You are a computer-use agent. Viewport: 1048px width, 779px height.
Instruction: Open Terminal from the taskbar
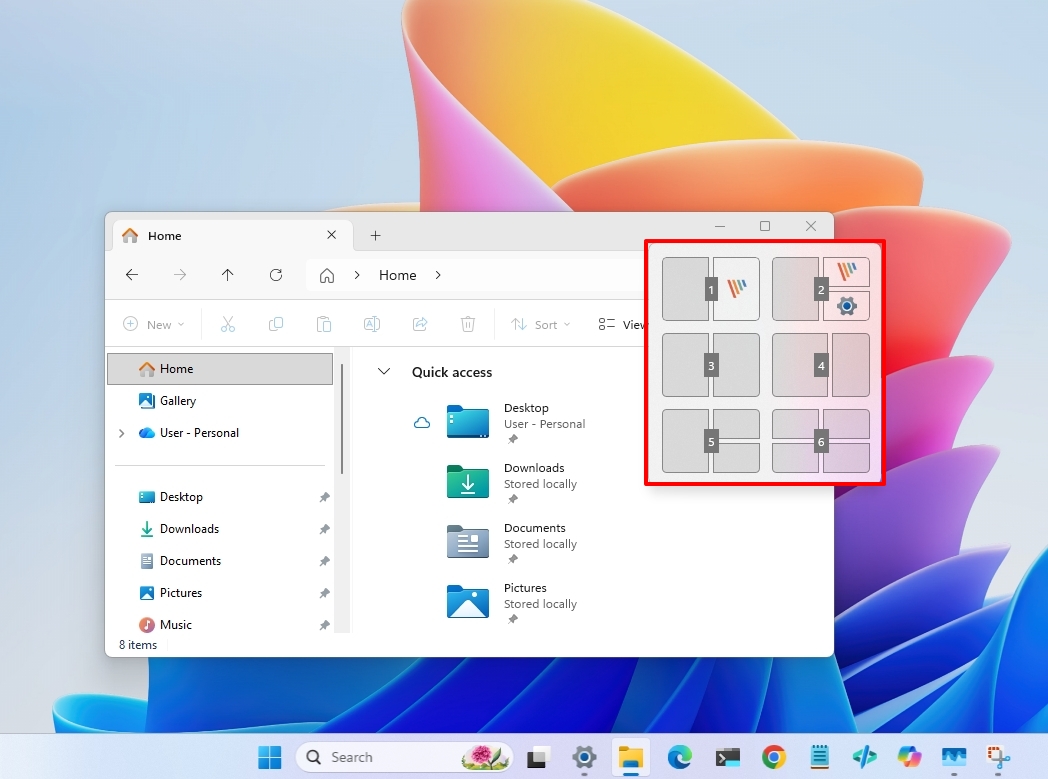pos(727,757)
